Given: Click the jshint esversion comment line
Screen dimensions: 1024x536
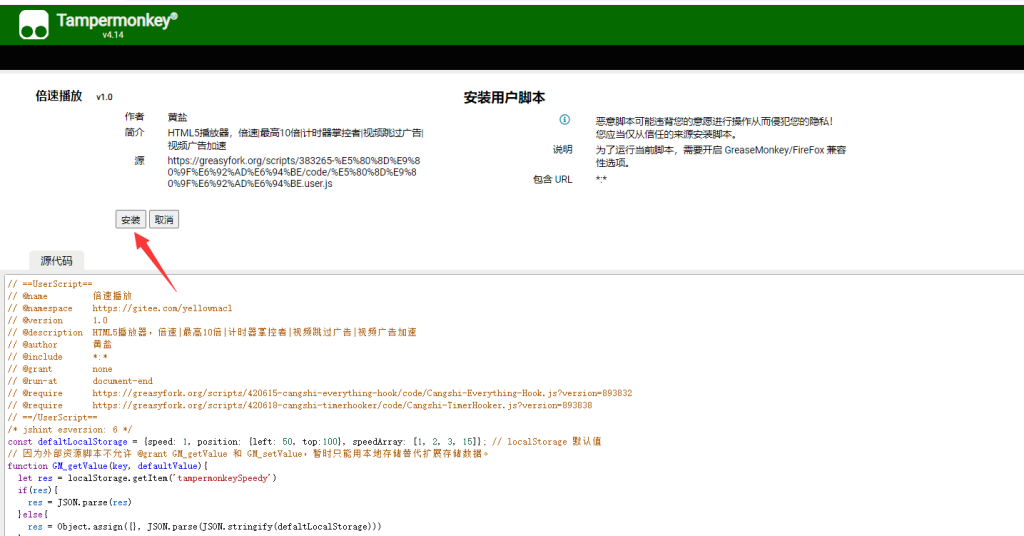Looking at the screenshot, I should pos(70,430).
